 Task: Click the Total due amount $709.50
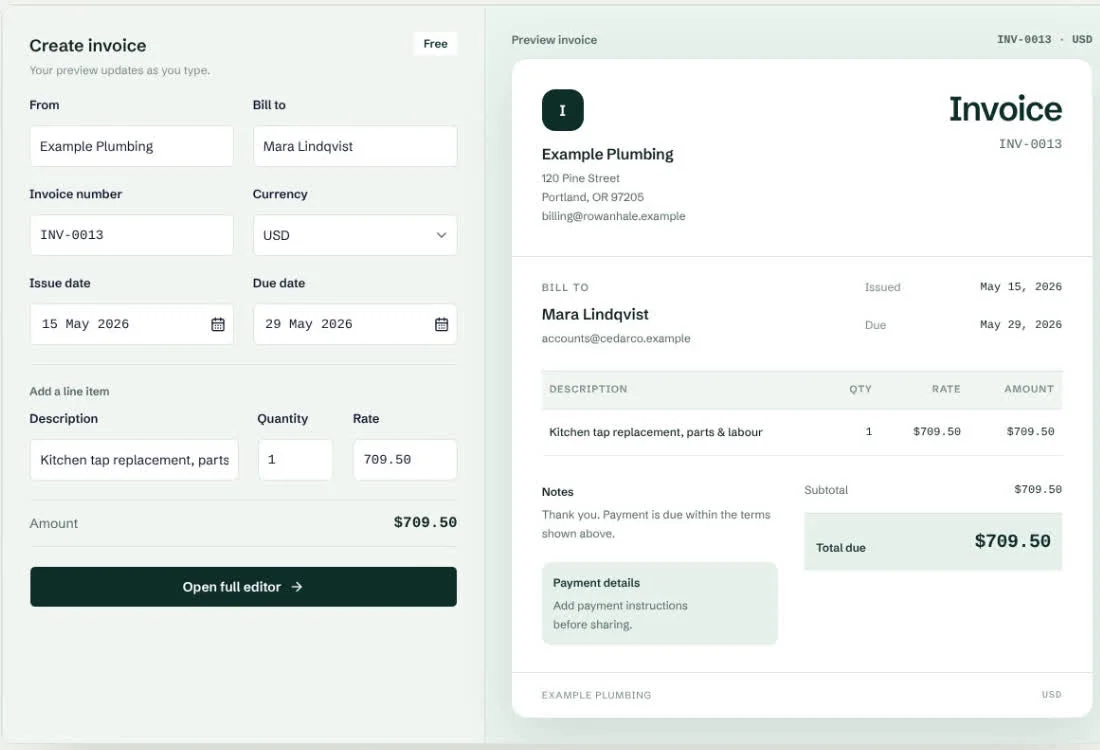1012,541
